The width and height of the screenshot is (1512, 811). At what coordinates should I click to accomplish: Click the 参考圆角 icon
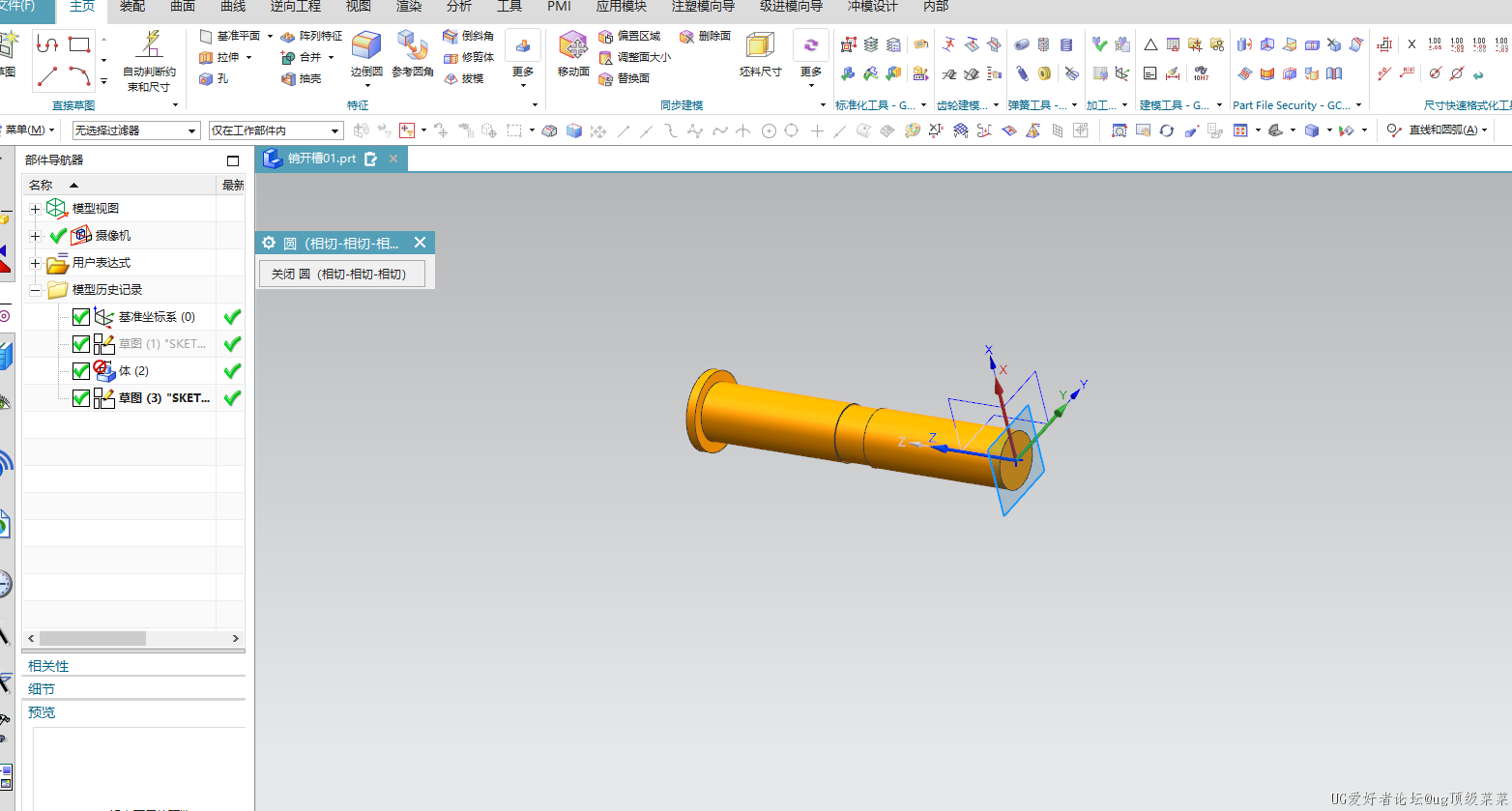click(413, 44)
